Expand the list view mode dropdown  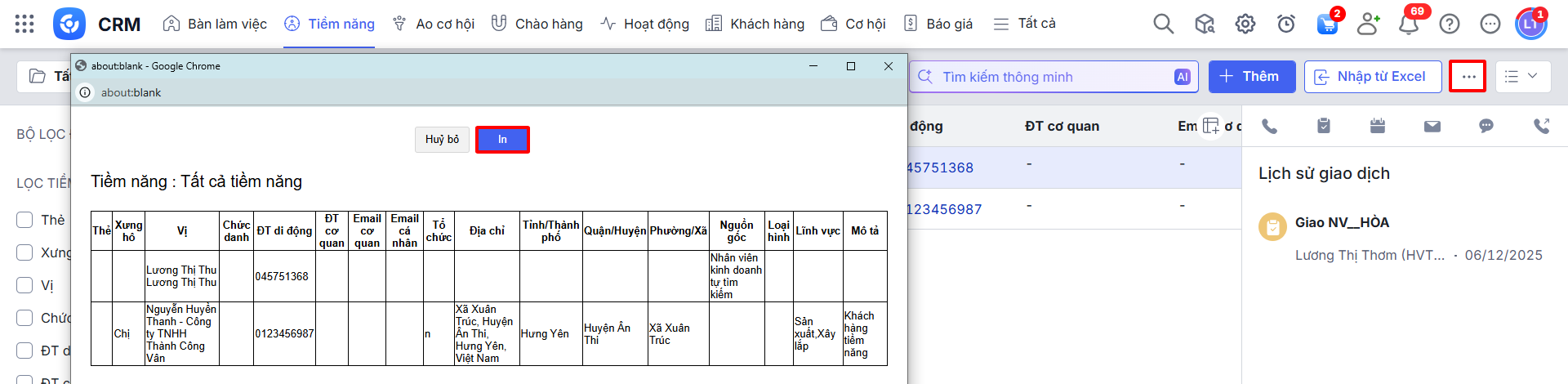1521,77
